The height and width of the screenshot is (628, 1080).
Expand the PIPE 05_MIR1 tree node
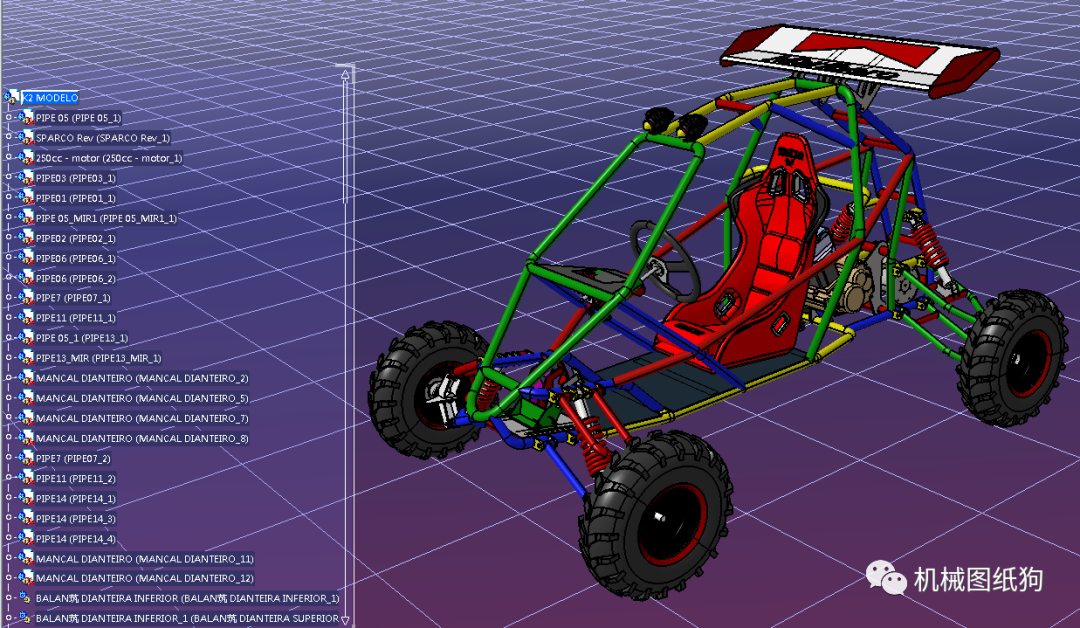click(8, 218)
